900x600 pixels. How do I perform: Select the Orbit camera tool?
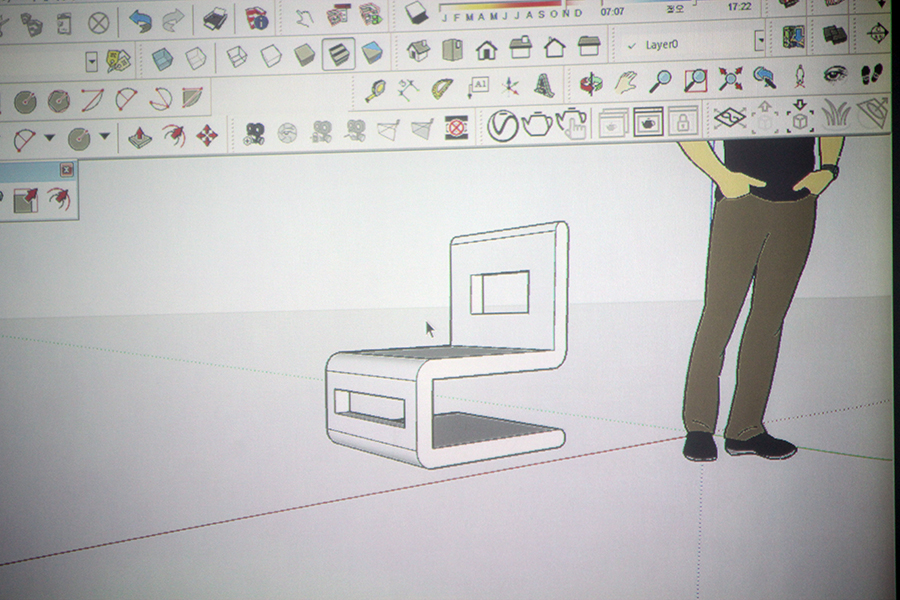click(x=591, y=84)
